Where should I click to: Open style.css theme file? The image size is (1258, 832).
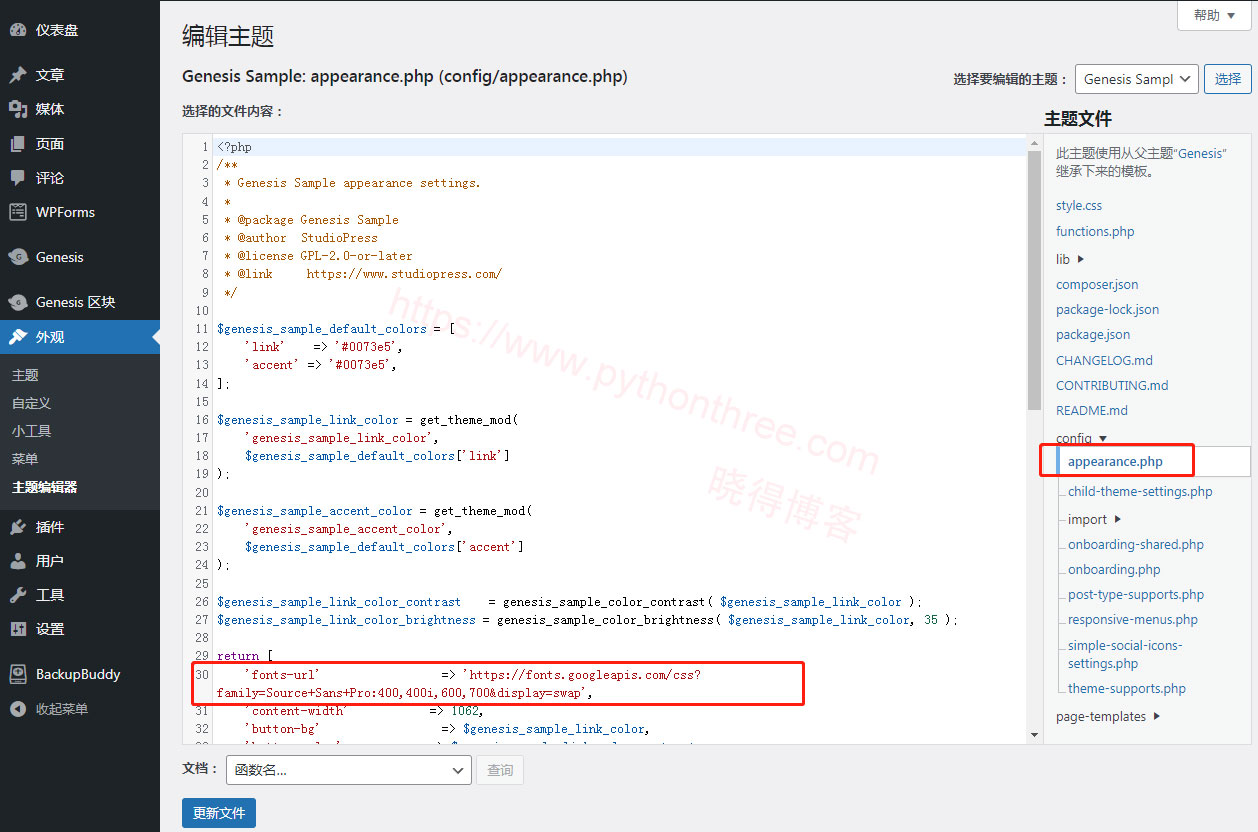pyautogui.click(x=1079, y=205)
